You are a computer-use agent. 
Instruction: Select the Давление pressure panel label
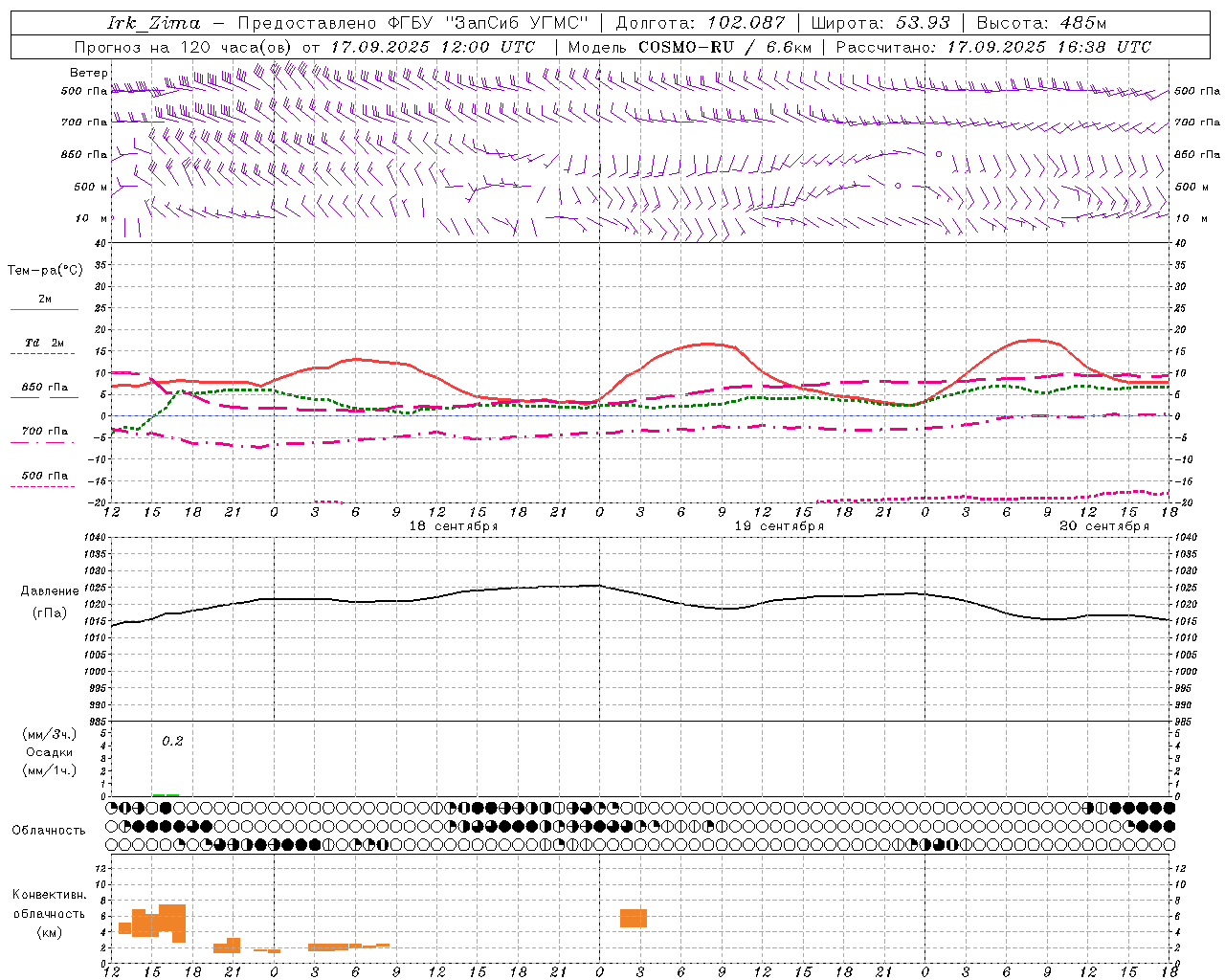click(x=50, y=591)
